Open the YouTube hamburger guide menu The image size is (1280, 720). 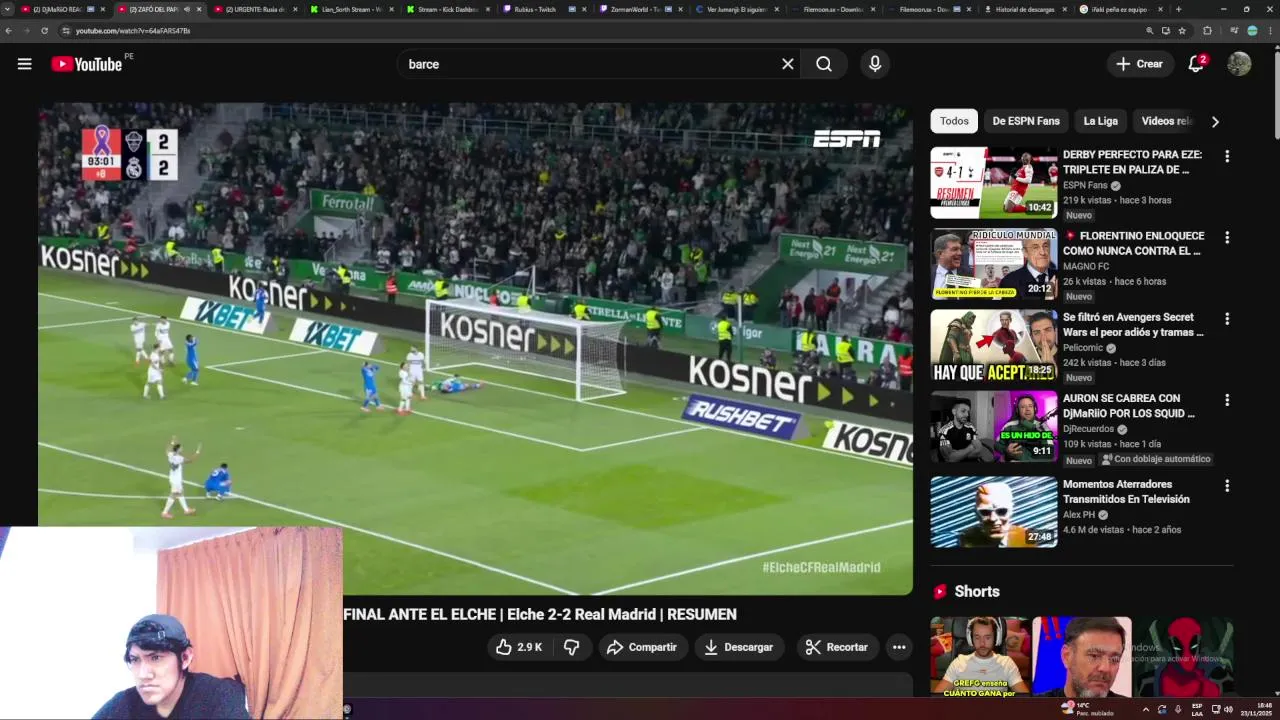[x=24, y=64]
